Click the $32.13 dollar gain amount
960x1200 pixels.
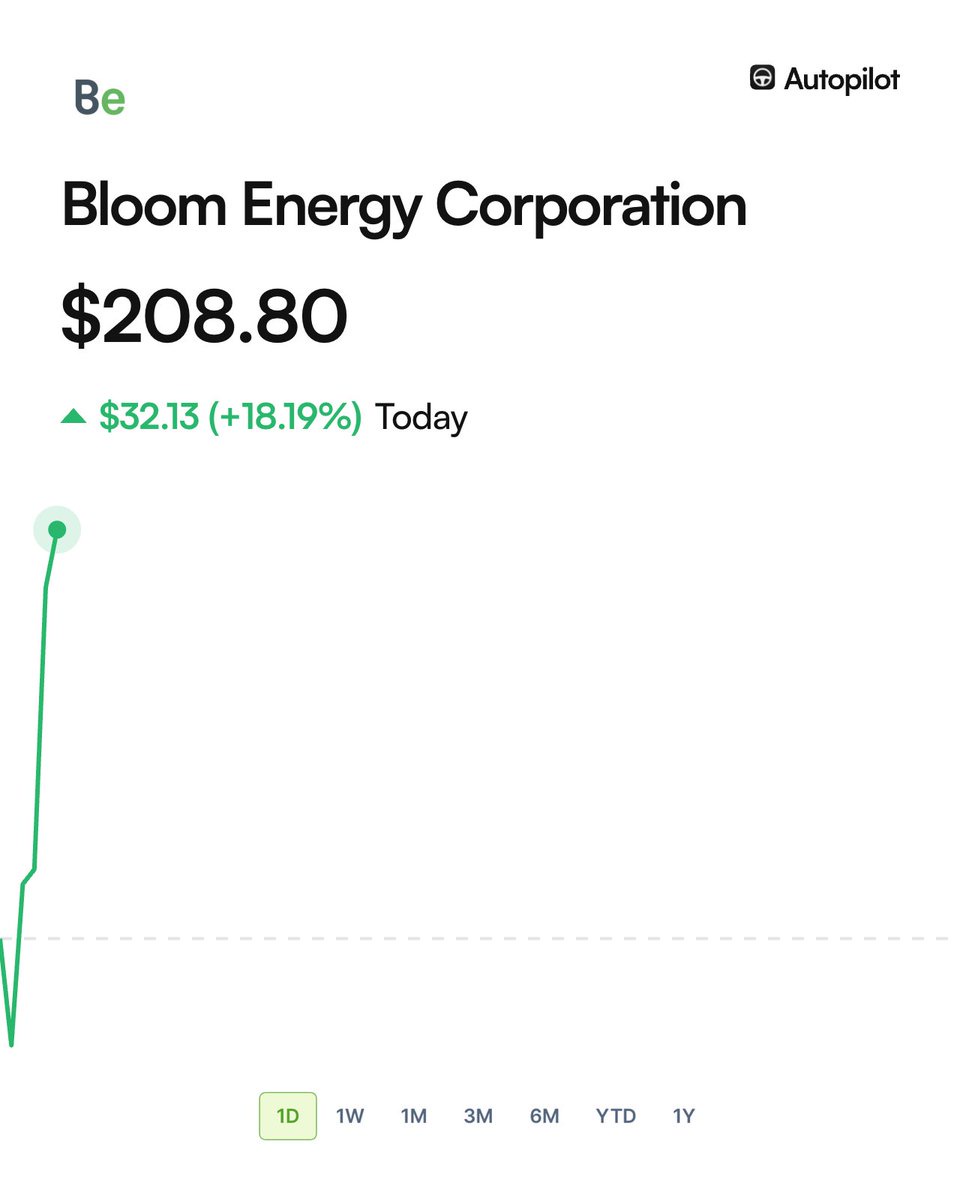click(149, 417)
